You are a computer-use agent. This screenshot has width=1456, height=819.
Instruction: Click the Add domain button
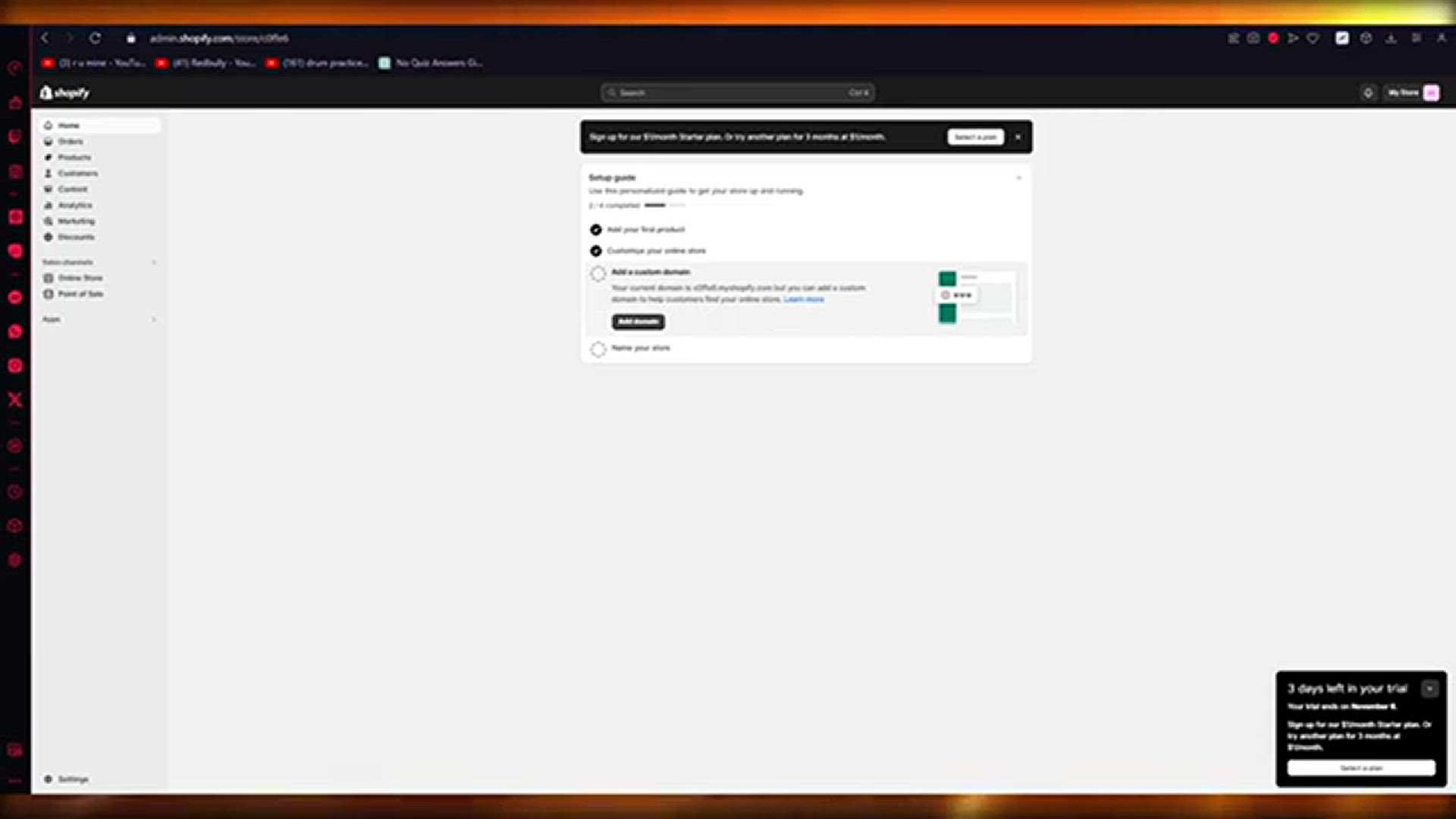click(638, 322)
